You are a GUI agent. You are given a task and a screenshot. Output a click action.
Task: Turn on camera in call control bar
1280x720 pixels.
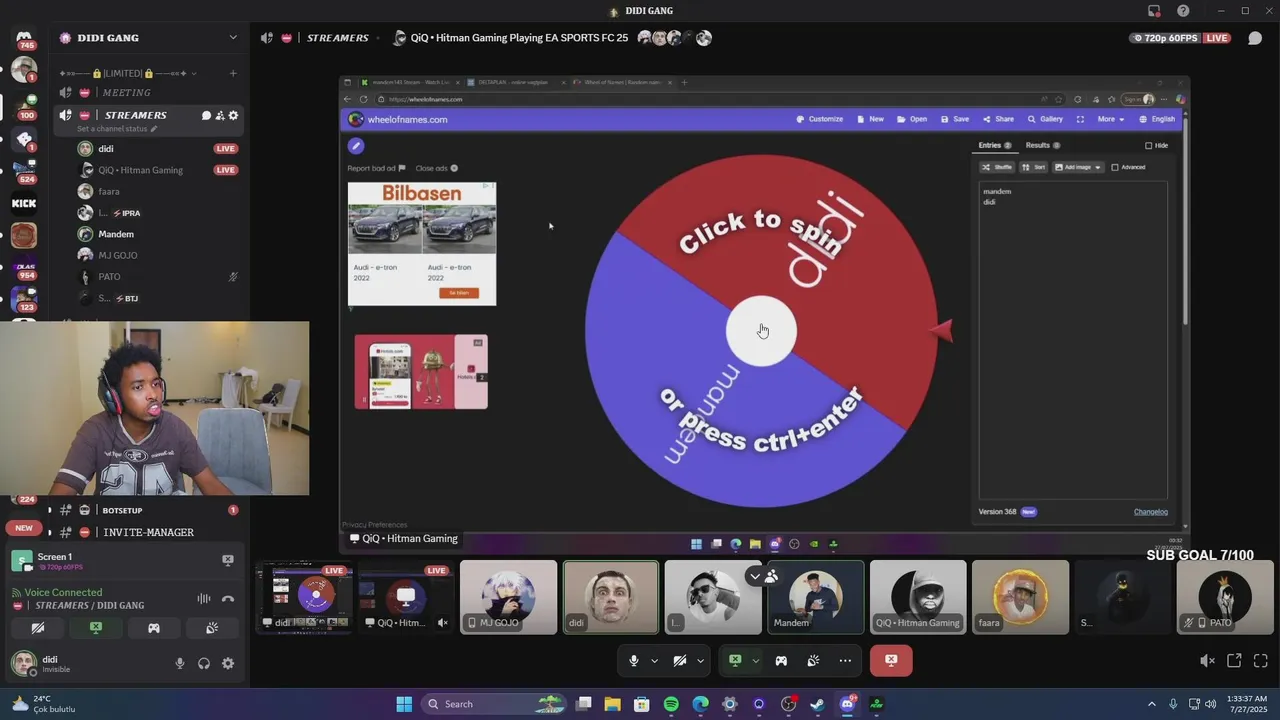point(680,660)
